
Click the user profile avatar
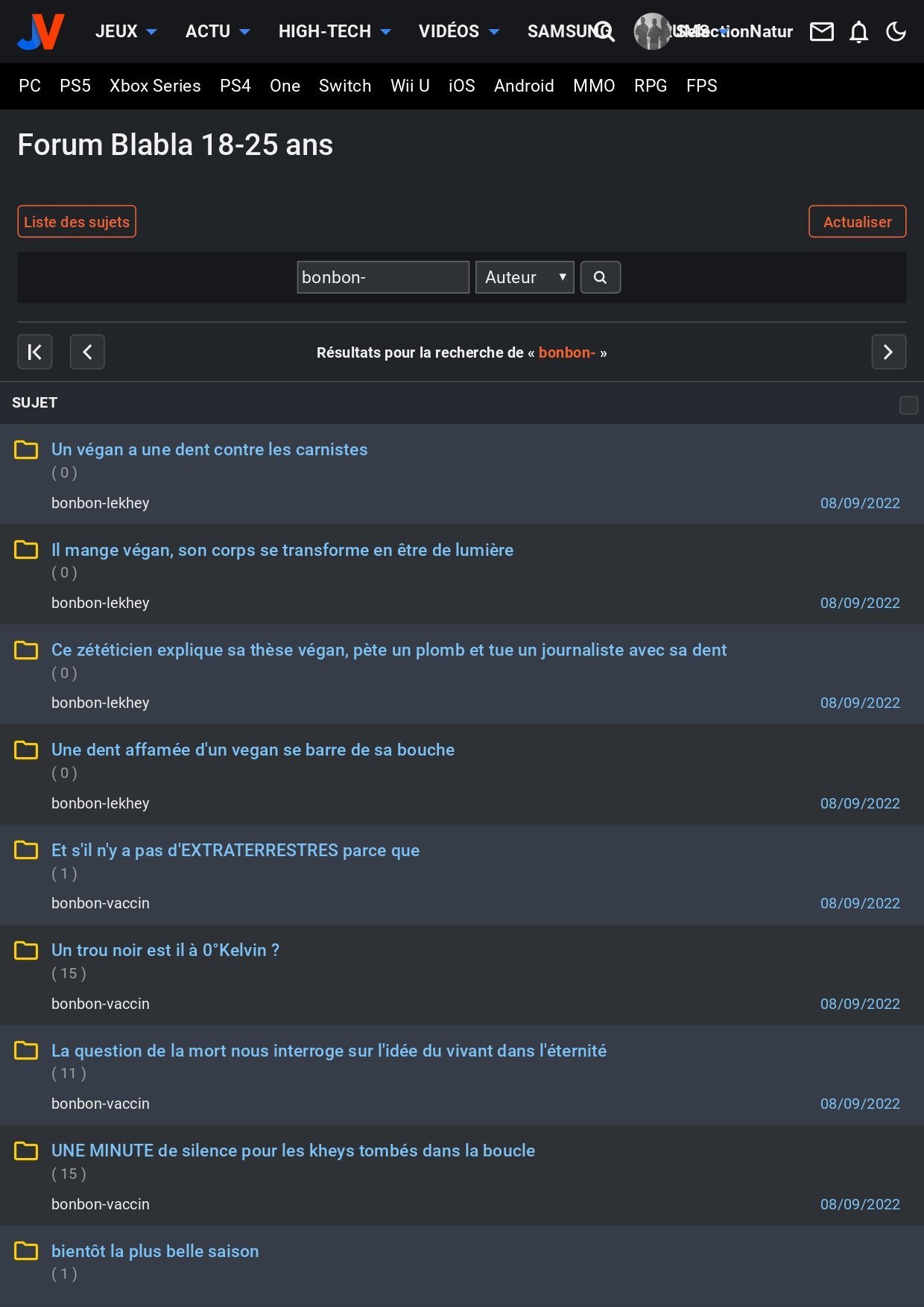coord(652,31)
